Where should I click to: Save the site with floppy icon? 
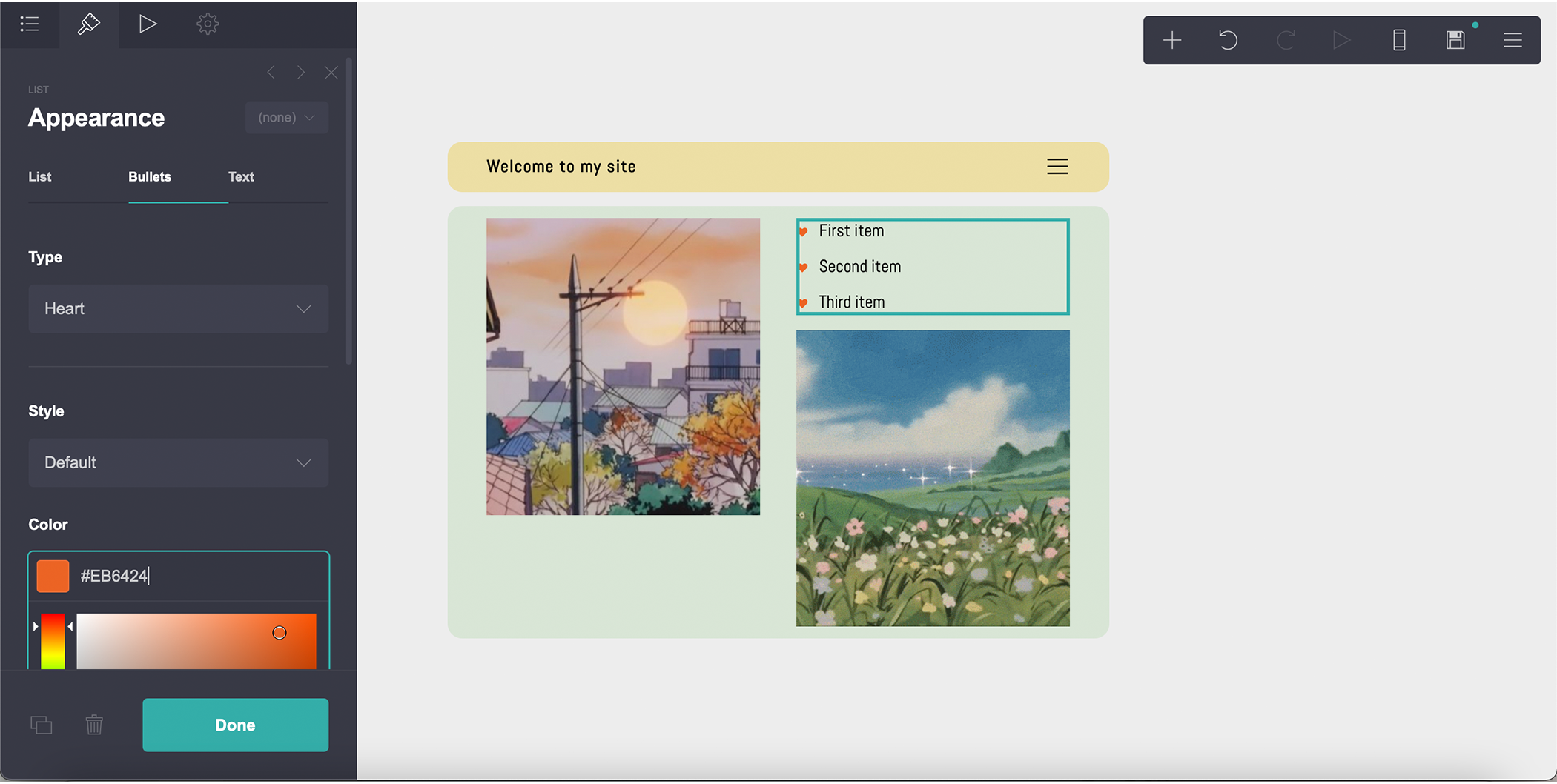click(1455, 40)
